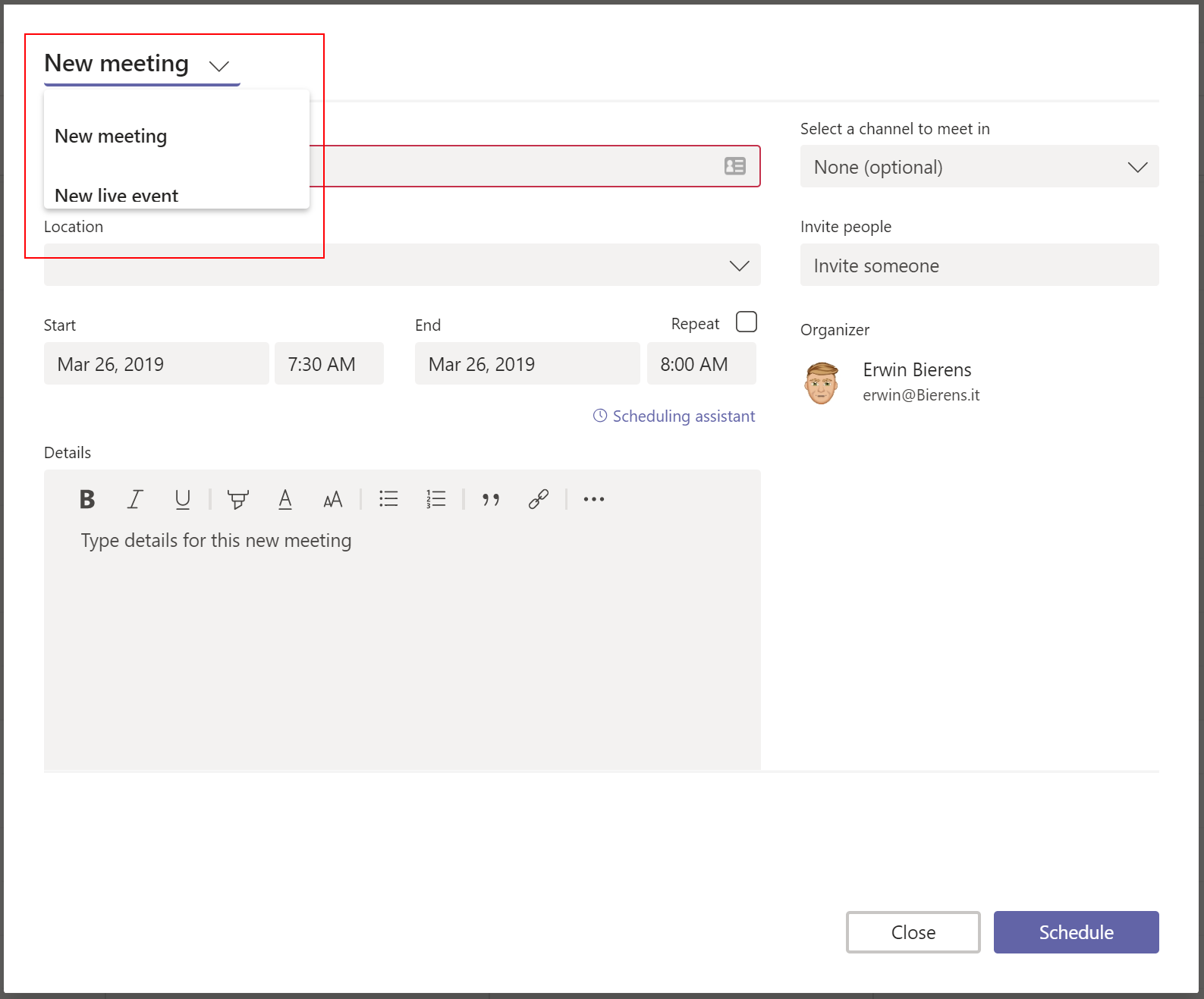Enable the Repeat checkbox
Screen dimensions: 1204x999
(746, 322)
